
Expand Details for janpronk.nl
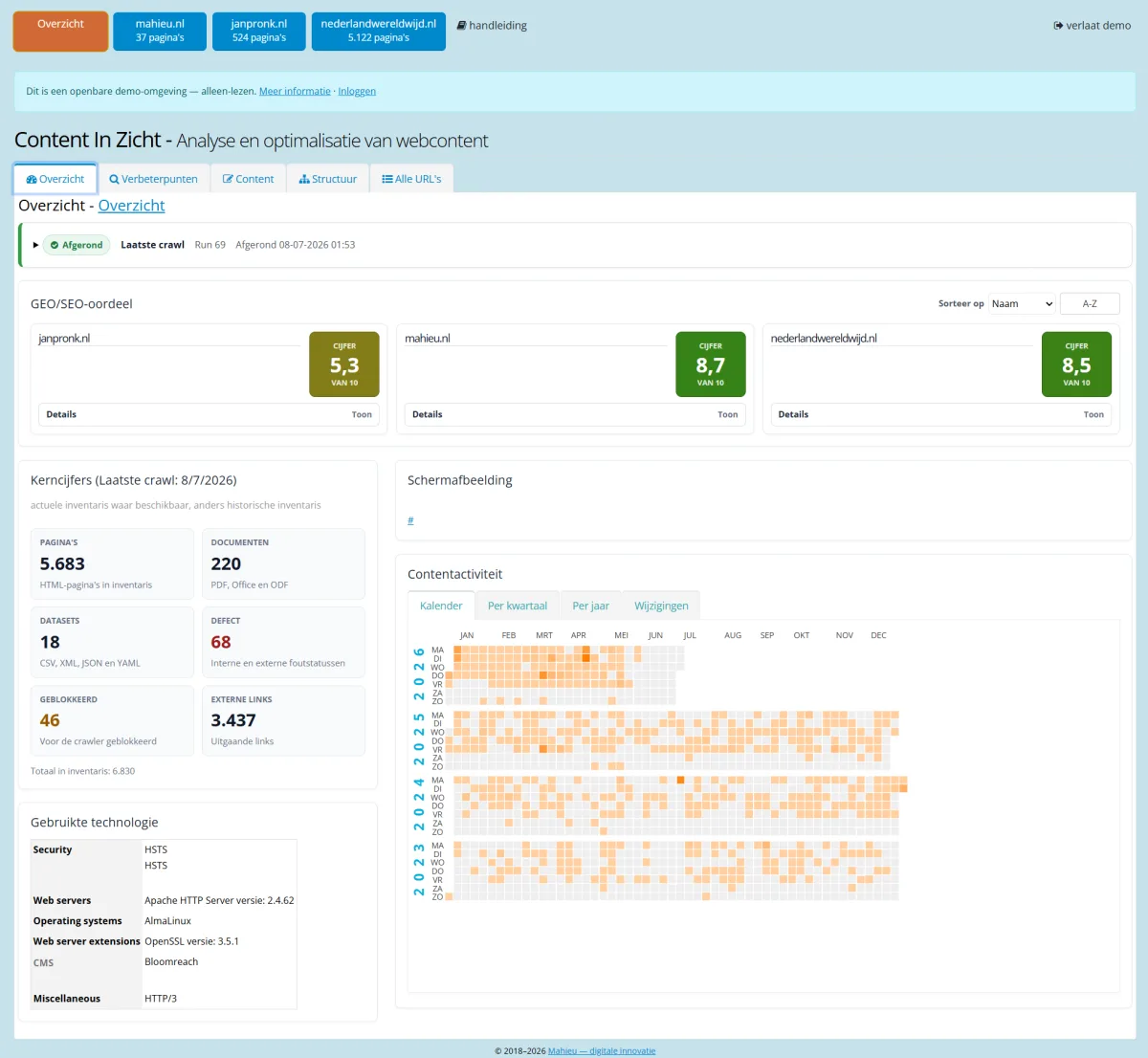coord(209,414)
